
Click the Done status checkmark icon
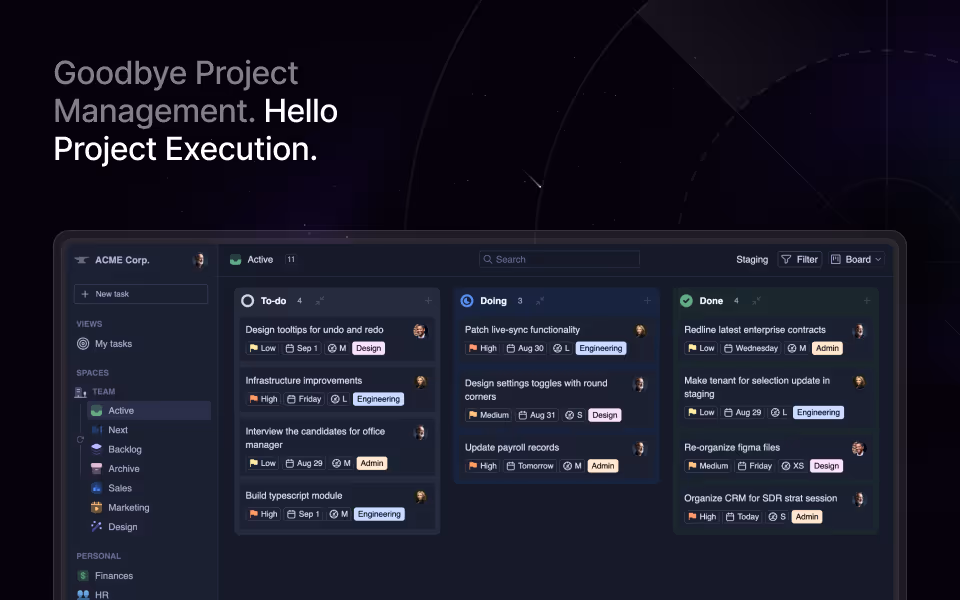(x=686, y=301)
